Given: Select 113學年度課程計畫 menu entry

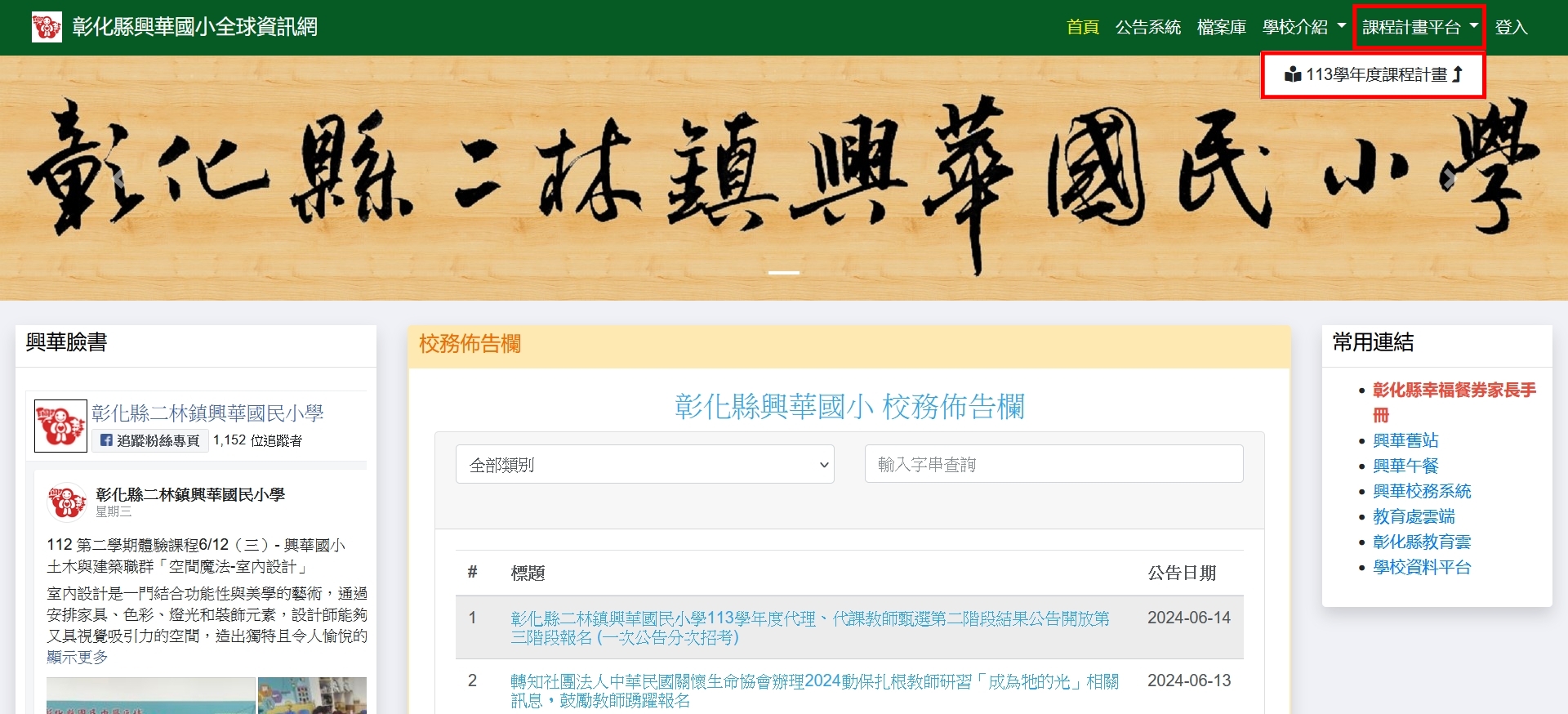Looking at the screenshot, I should (x=1373, y=75).
